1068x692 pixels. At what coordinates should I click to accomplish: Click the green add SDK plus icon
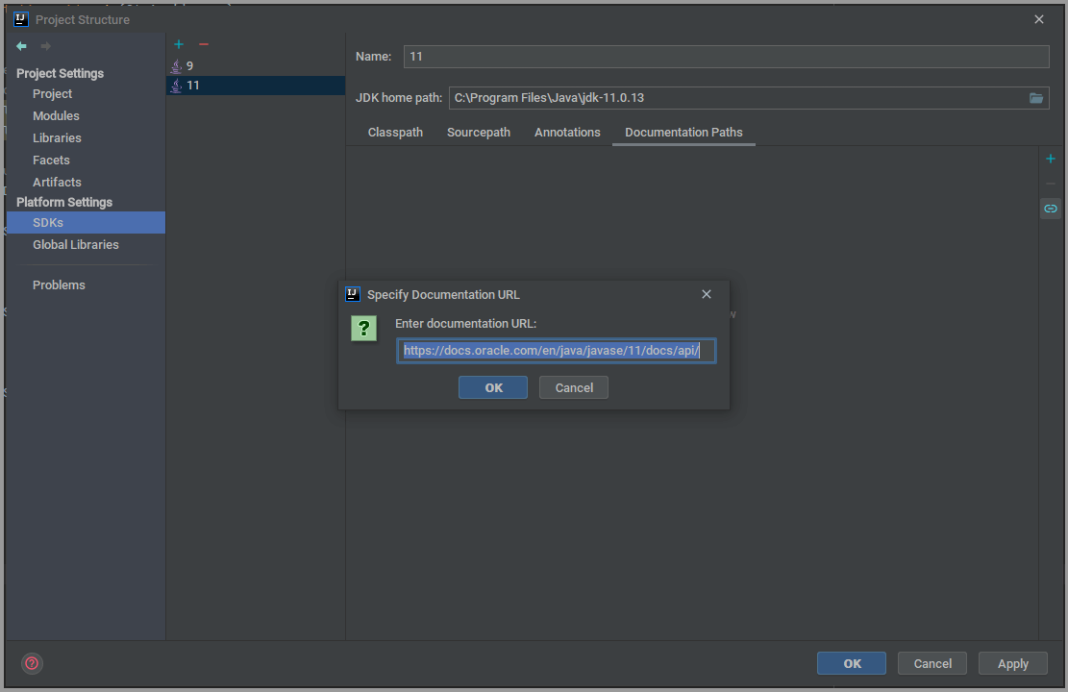pyautogui.click(x=179, y=45)
